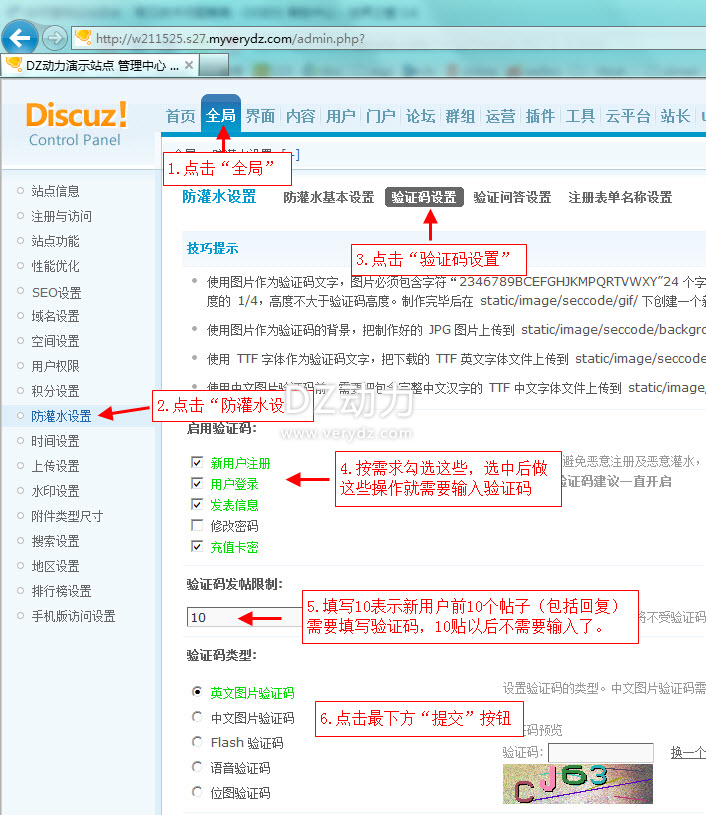706x815 pixels.
Task: Switch to 验证问答设置 tab
Action: pos(512,198)
